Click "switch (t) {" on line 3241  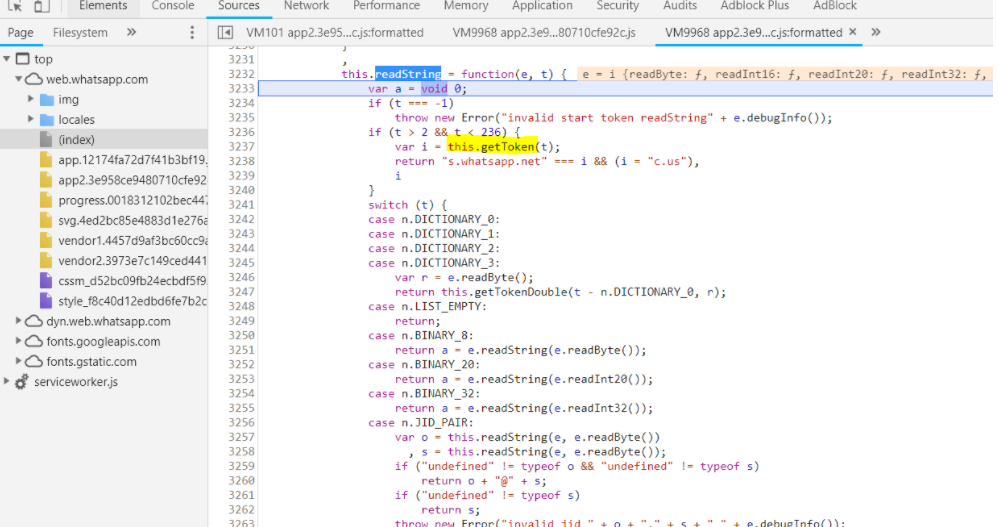[407, 205]
